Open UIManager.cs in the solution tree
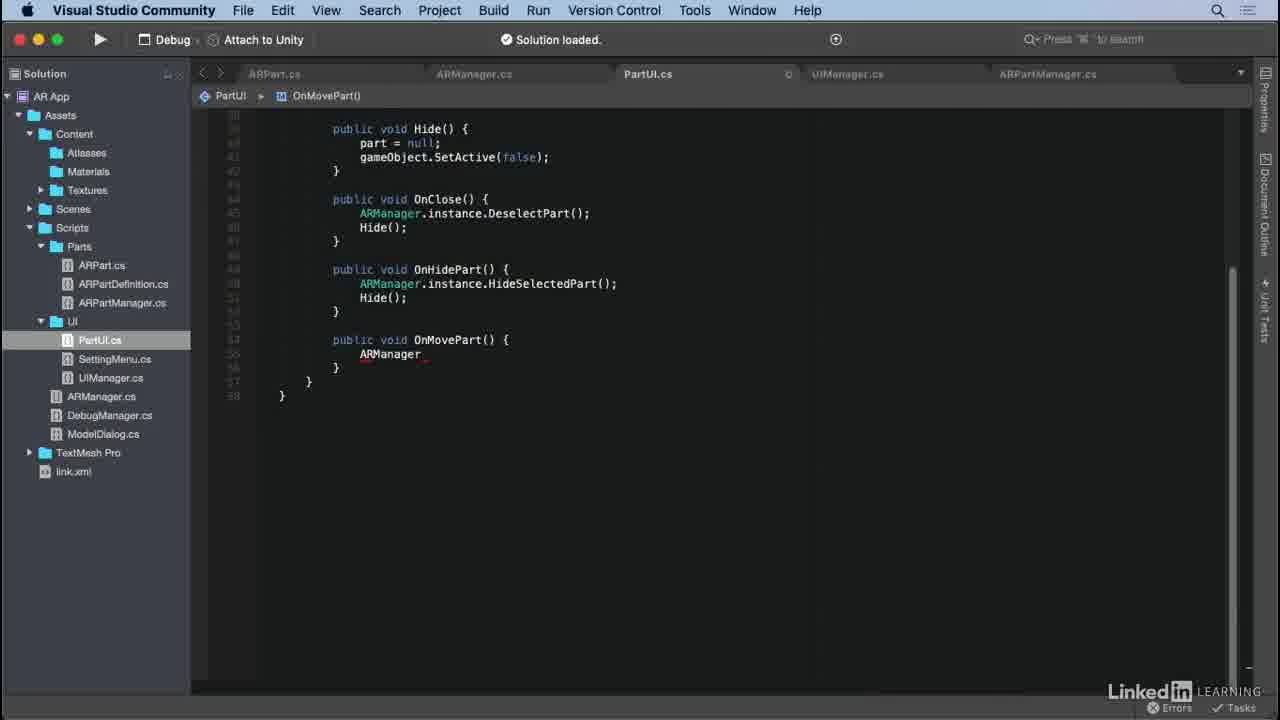Viewport: 1280px width, 720px height. [110, 378]
